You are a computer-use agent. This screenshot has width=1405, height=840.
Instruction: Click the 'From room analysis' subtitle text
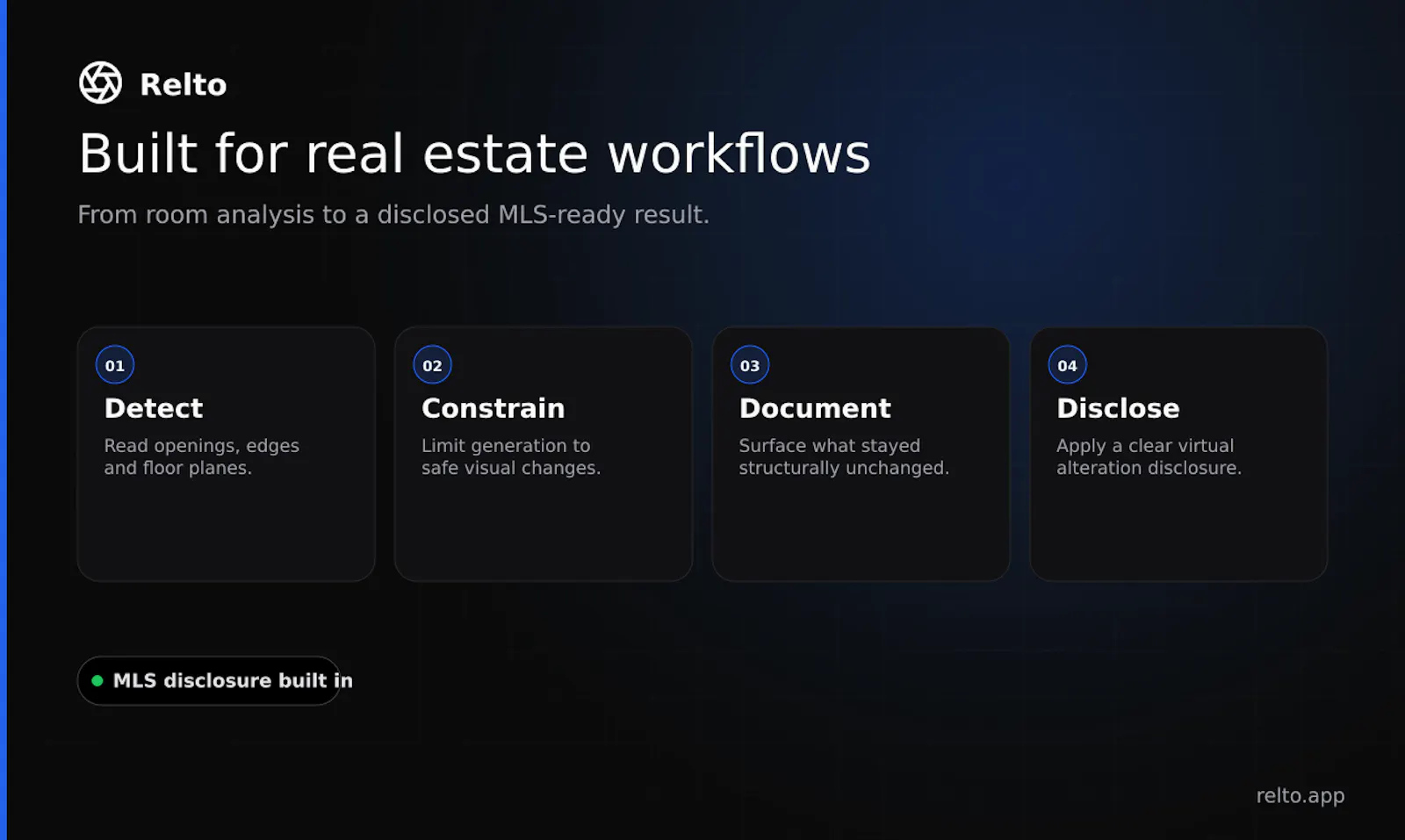point(393,214)
